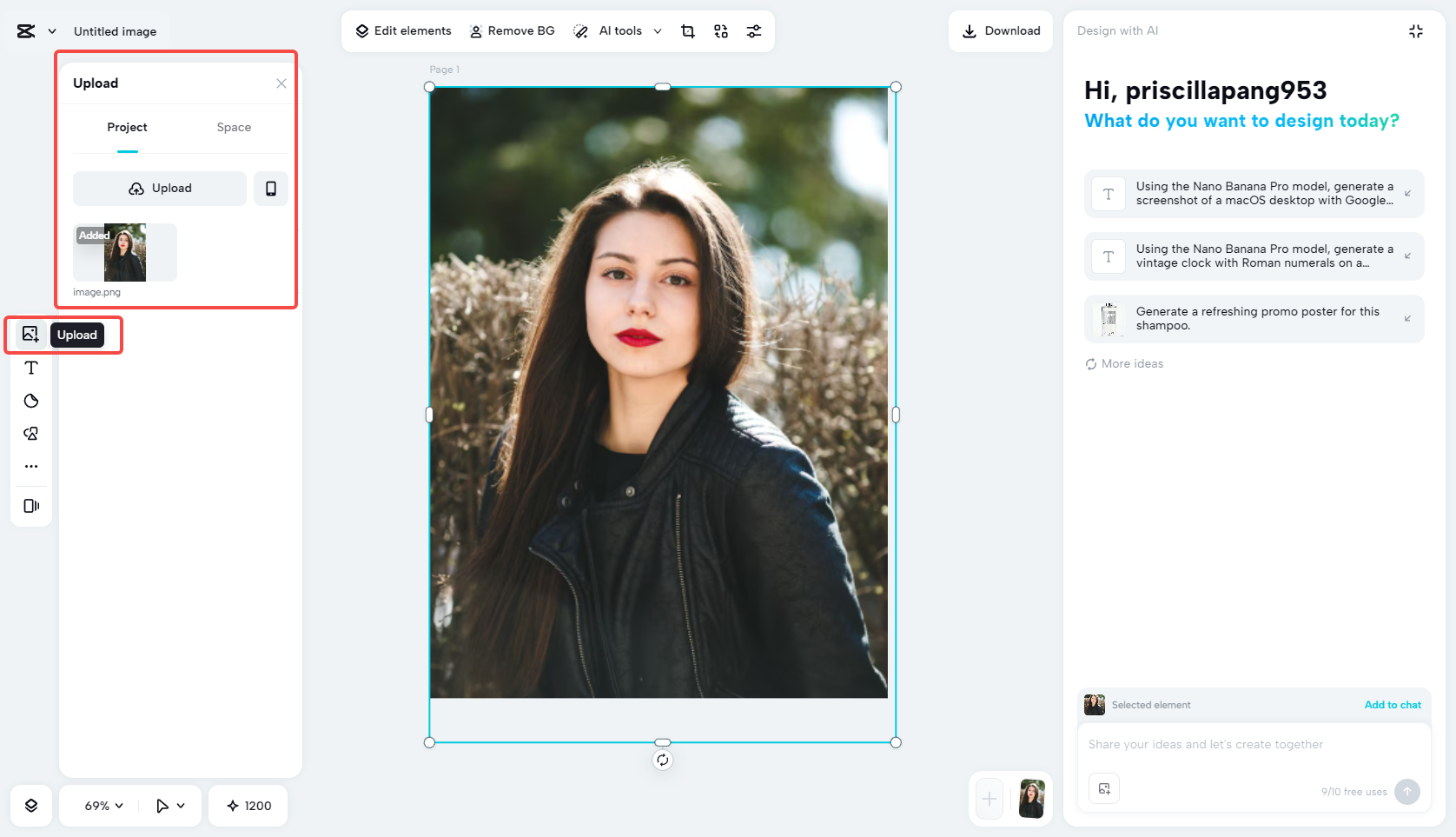The width and height of the screenshot is (1456, 837).
Task: Select the image.png thumbnail
Action: point(125,253)
